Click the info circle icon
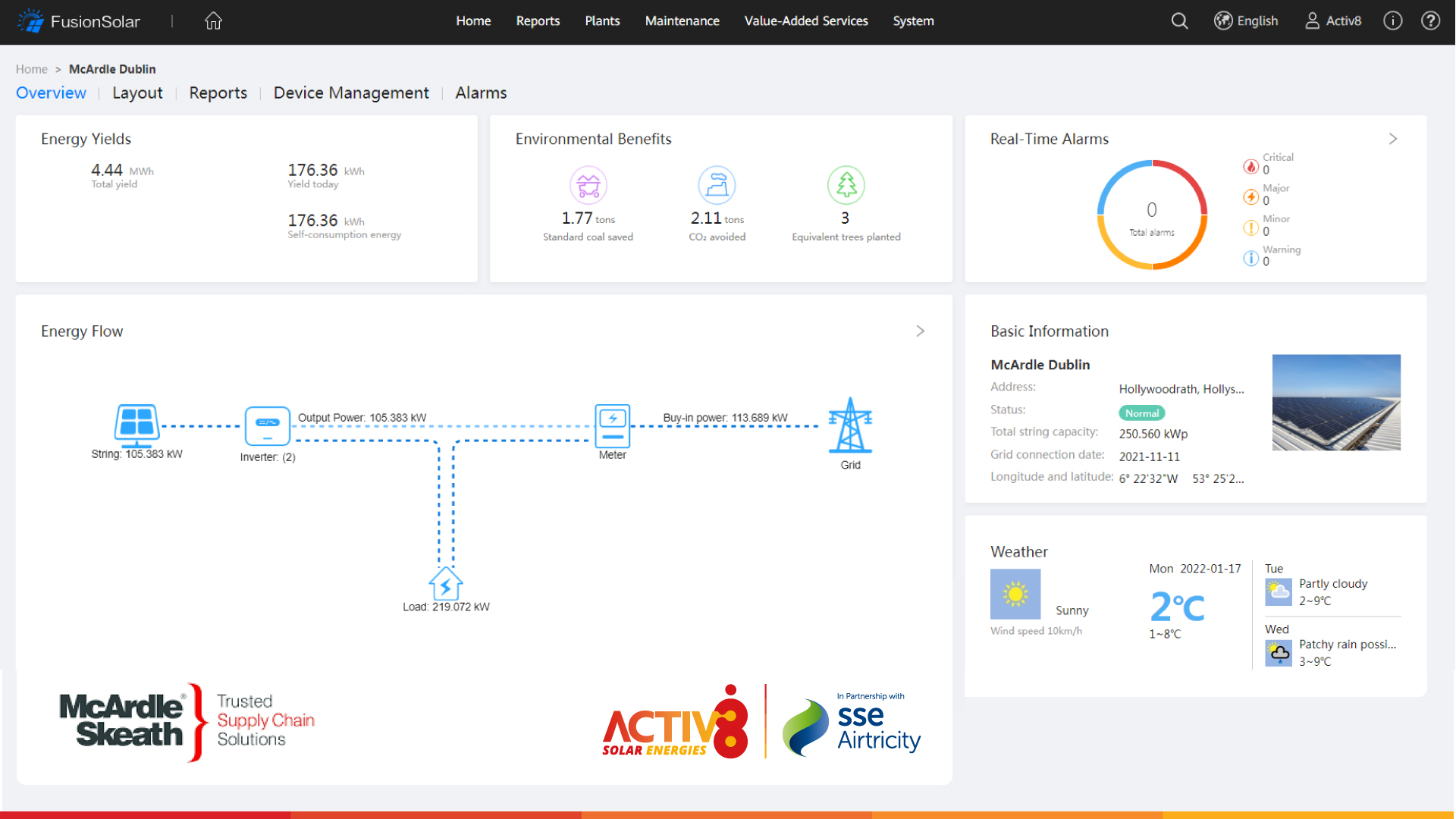Viewport: 1456px width, 819px height. pos(1392,21)
